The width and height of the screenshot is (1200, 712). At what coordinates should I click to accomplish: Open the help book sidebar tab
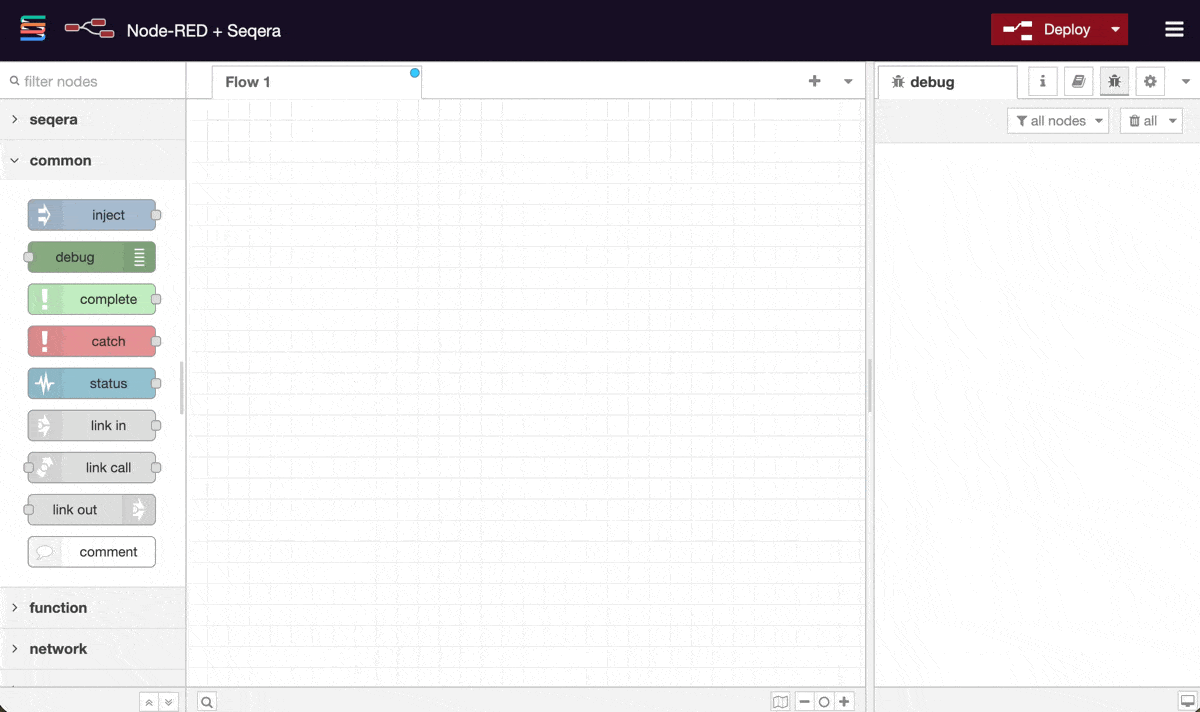point(1078,82)
